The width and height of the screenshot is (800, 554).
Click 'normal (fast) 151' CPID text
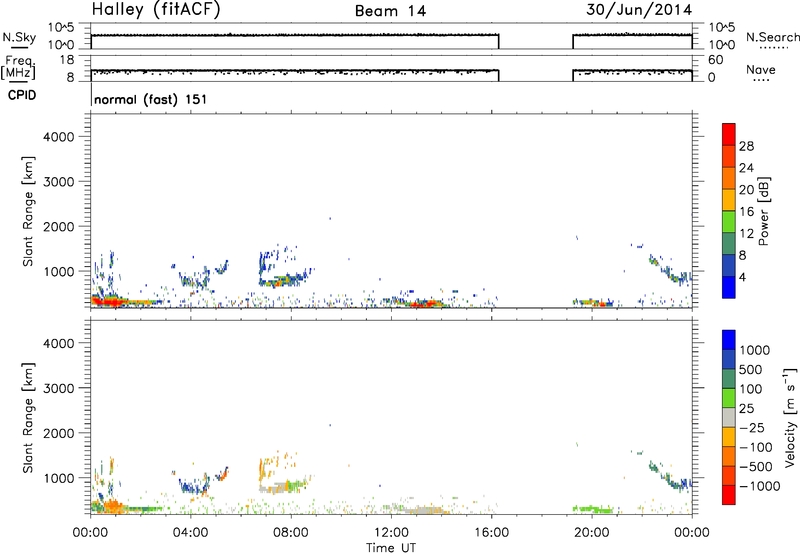[x=151, y=99]
